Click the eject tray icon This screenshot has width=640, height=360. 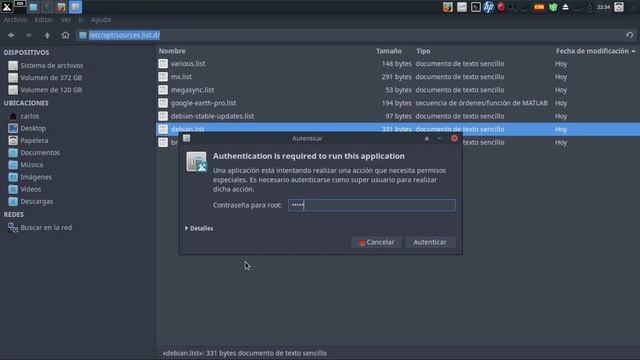click(x=565, y=7)
